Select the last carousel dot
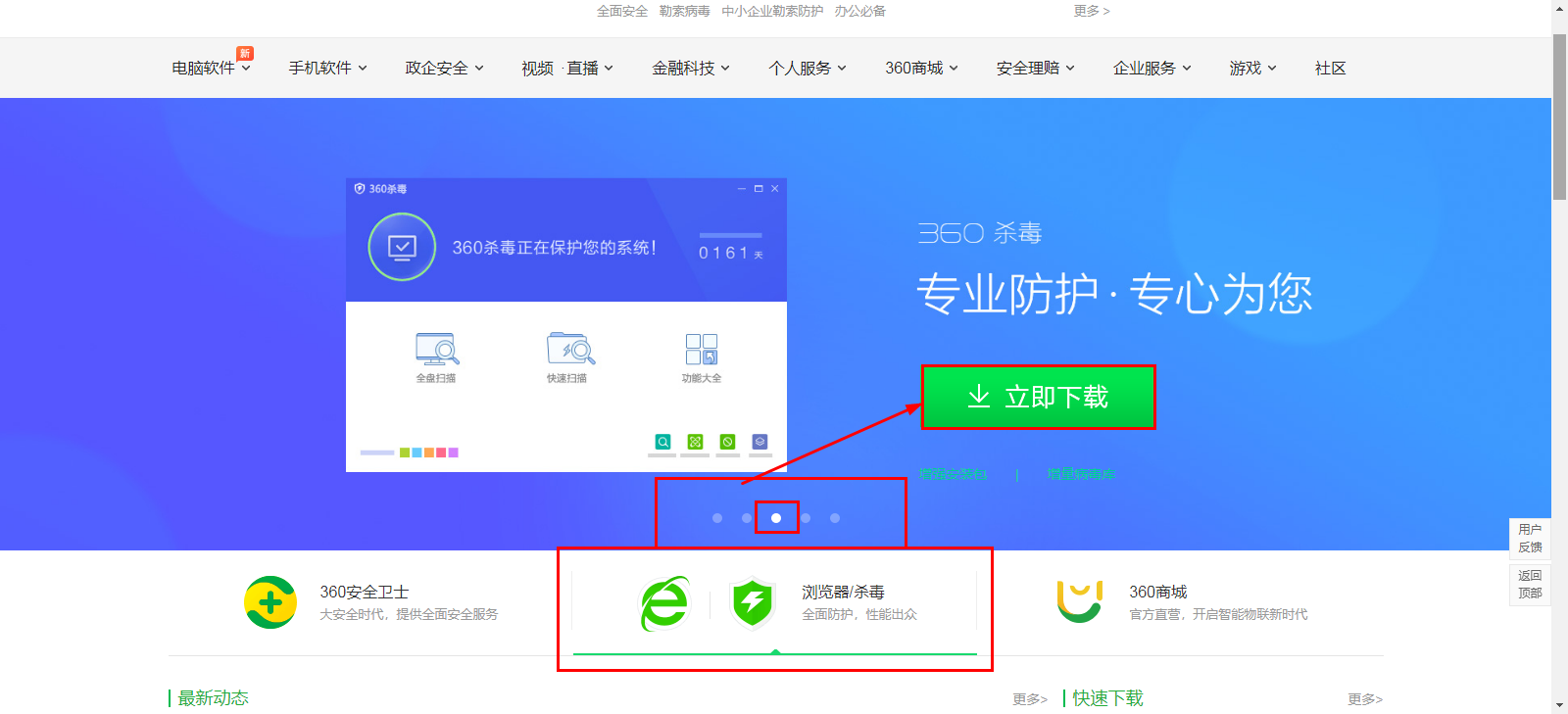This screenshot has width=1568, height=714. (x=835, y=518)
